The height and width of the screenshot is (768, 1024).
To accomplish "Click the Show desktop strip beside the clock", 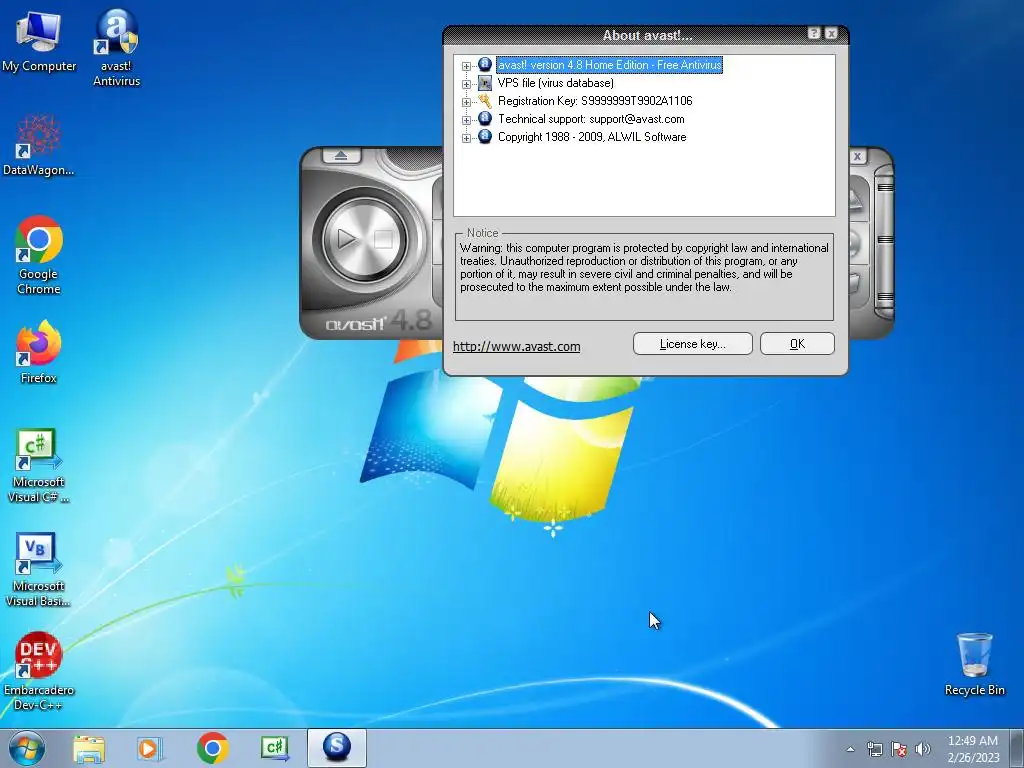I will point(1017,748).
